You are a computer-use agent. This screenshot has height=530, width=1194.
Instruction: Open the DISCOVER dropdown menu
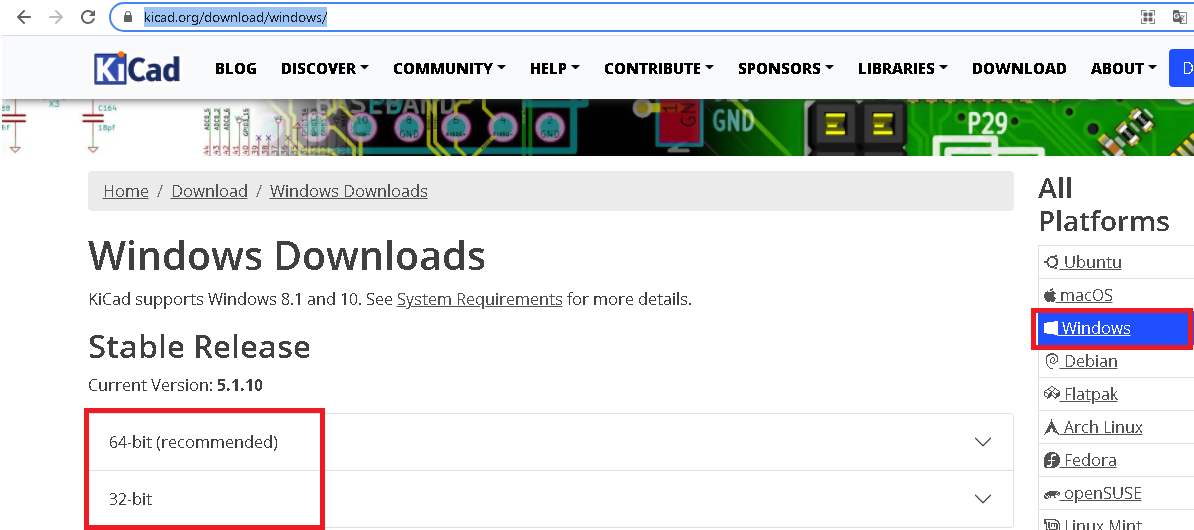(x=325, y=69)
